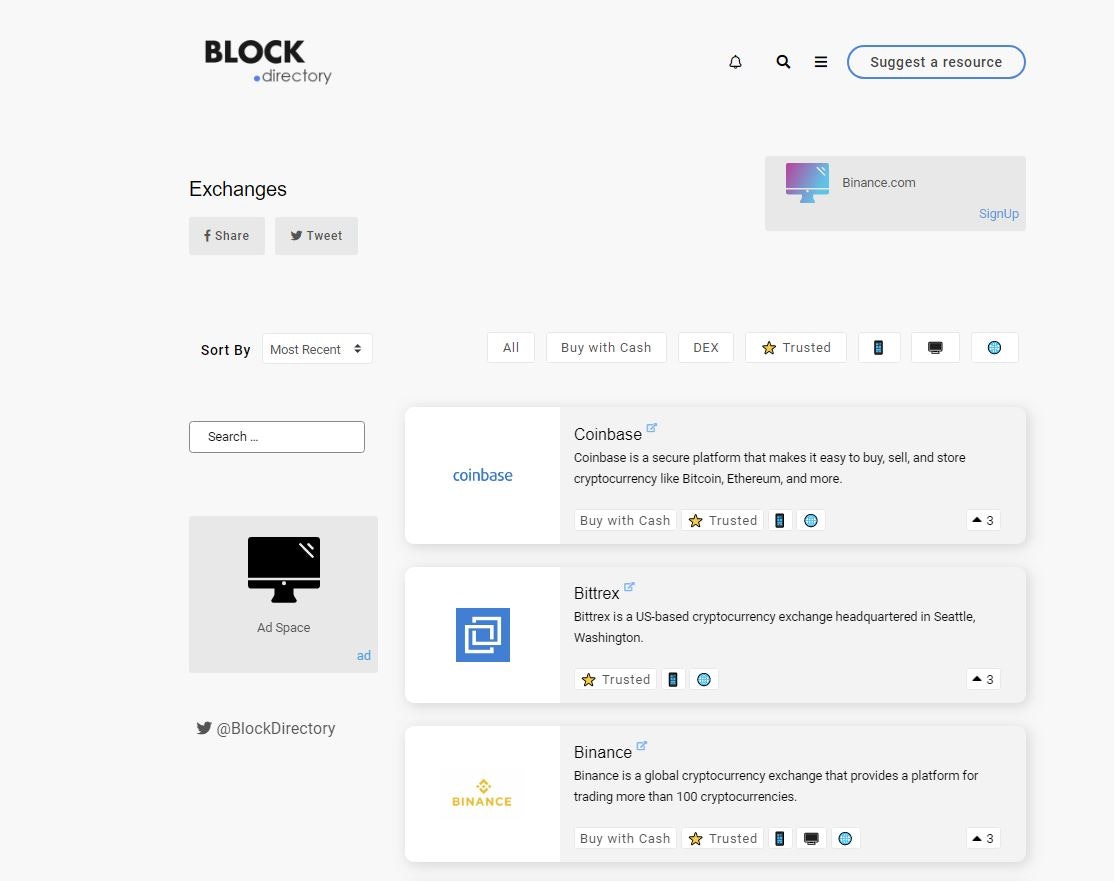Select the DEX filter tab
This screenshot has width=1114, height=881.
point(705,347)
